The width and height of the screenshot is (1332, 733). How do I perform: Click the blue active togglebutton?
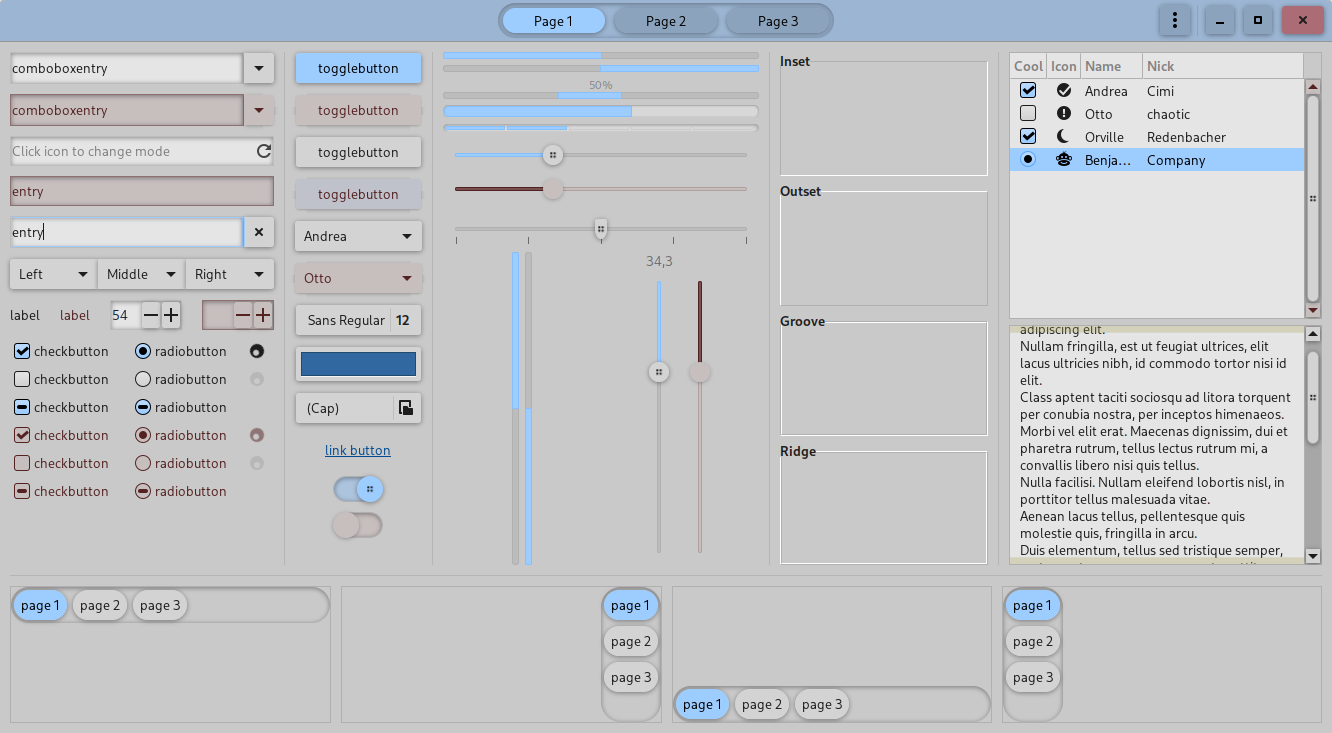coord(358,68)
